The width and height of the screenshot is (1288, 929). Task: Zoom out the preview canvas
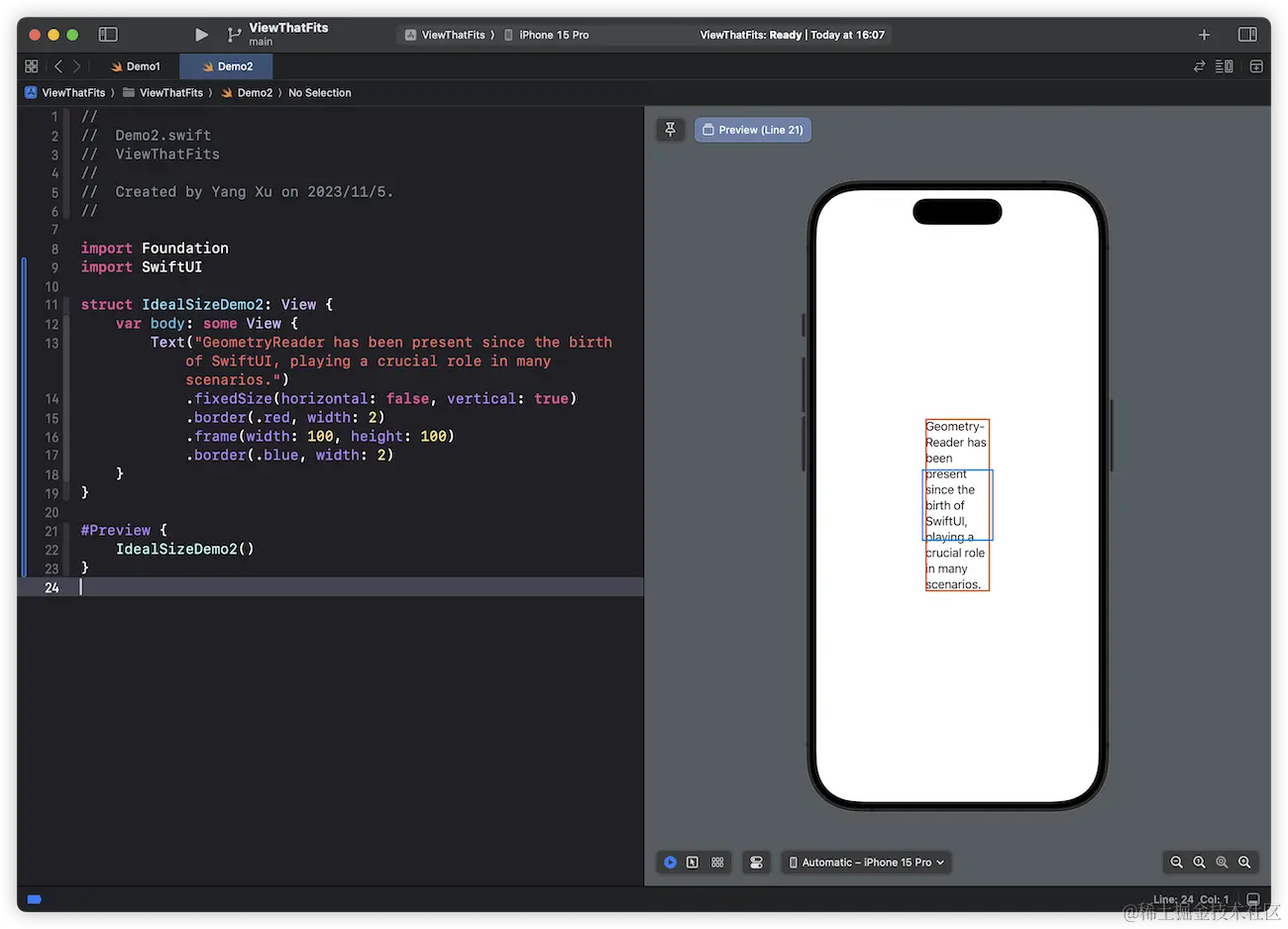pos(1176,863)
